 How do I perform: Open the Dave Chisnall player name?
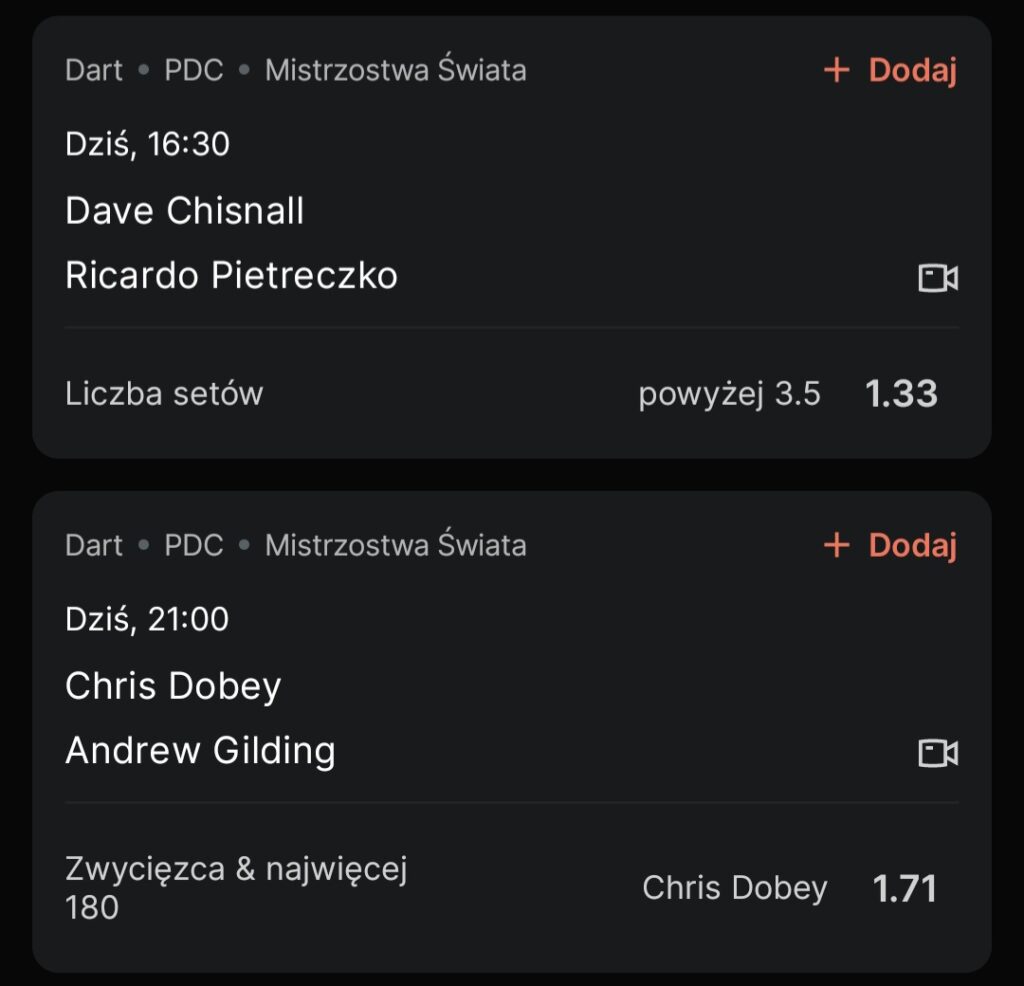185,211
